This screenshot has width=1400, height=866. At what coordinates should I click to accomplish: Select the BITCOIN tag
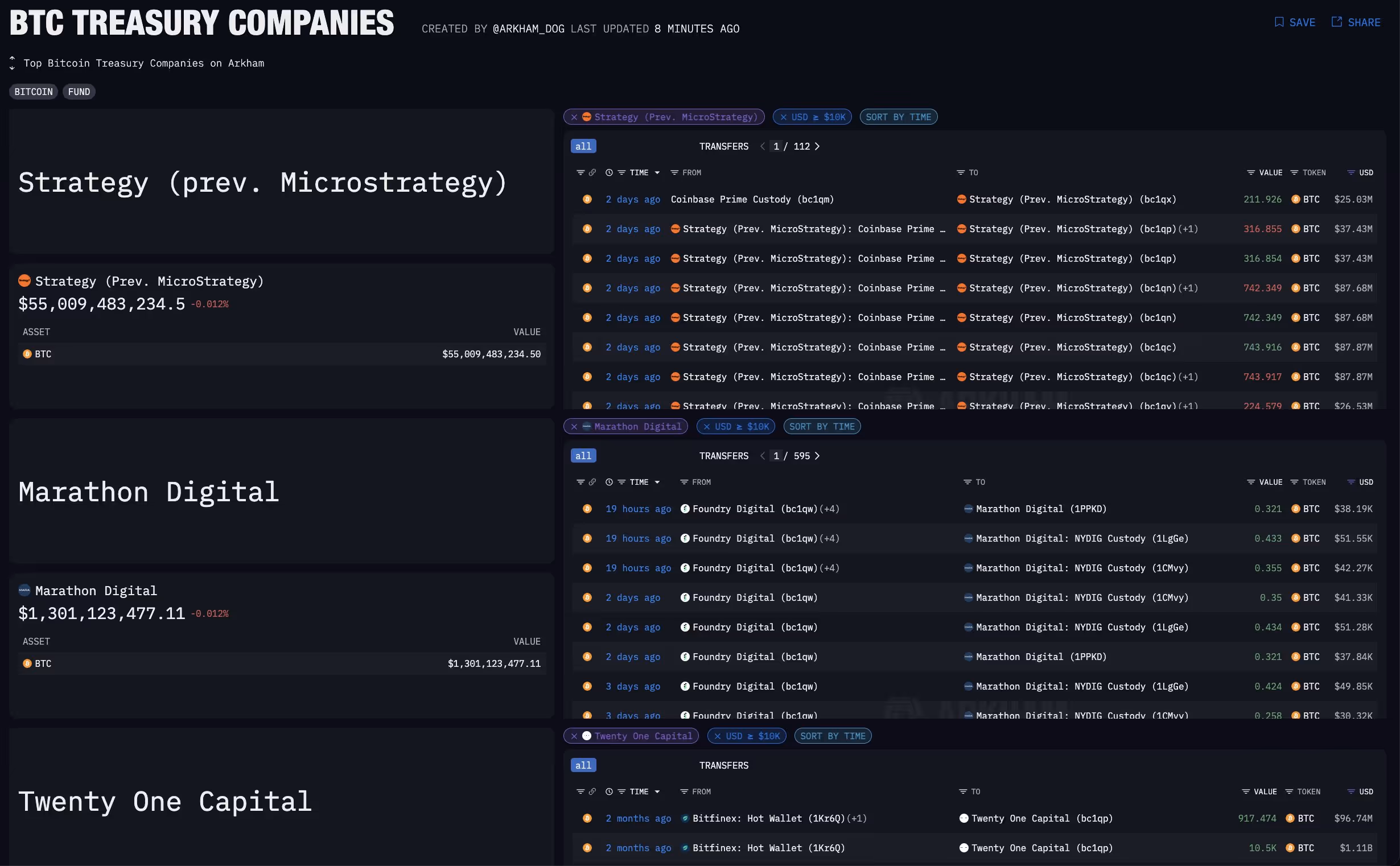tap(33, 92)
